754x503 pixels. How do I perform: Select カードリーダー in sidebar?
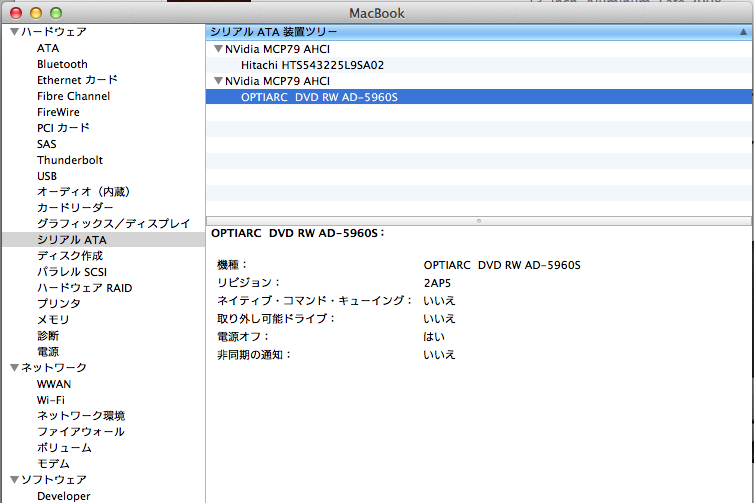[x=75, y=208]
